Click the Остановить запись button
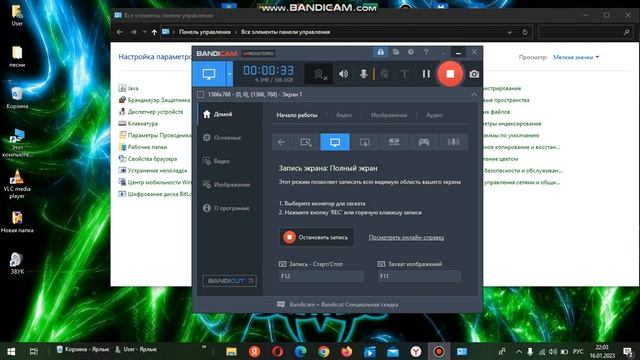The image size is (640, 360). click(x=317, y=237)
